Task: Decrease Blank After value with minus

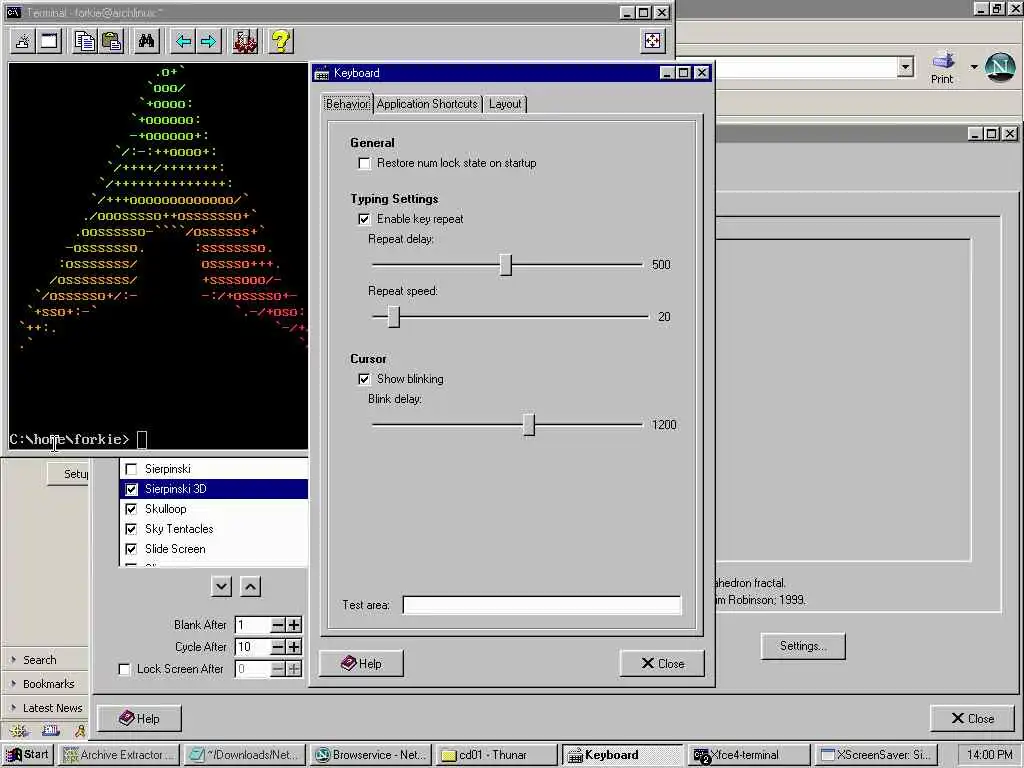Action: [278, 625]
